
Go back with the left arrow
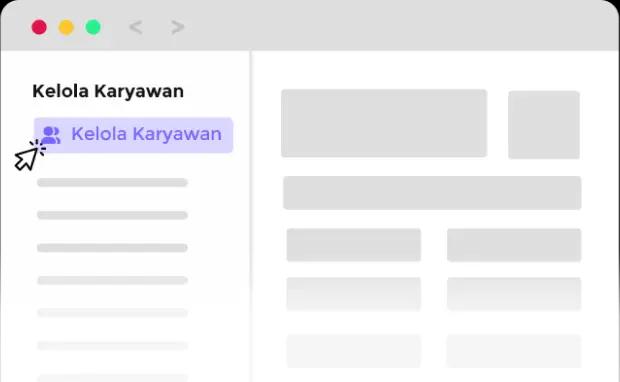[136, 27]
